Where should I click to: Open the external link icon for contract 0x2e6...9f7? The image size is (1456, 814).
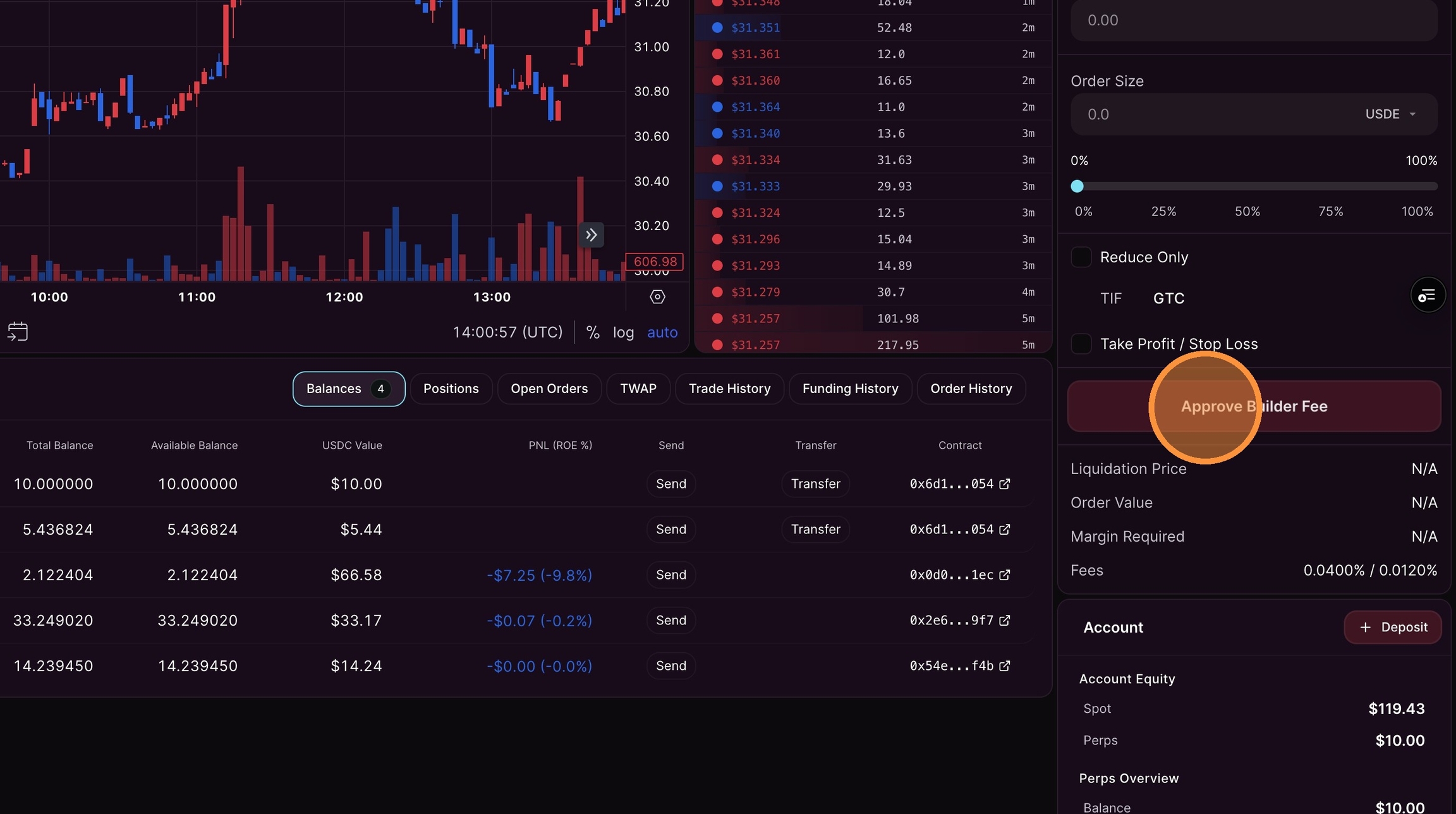1004,620
